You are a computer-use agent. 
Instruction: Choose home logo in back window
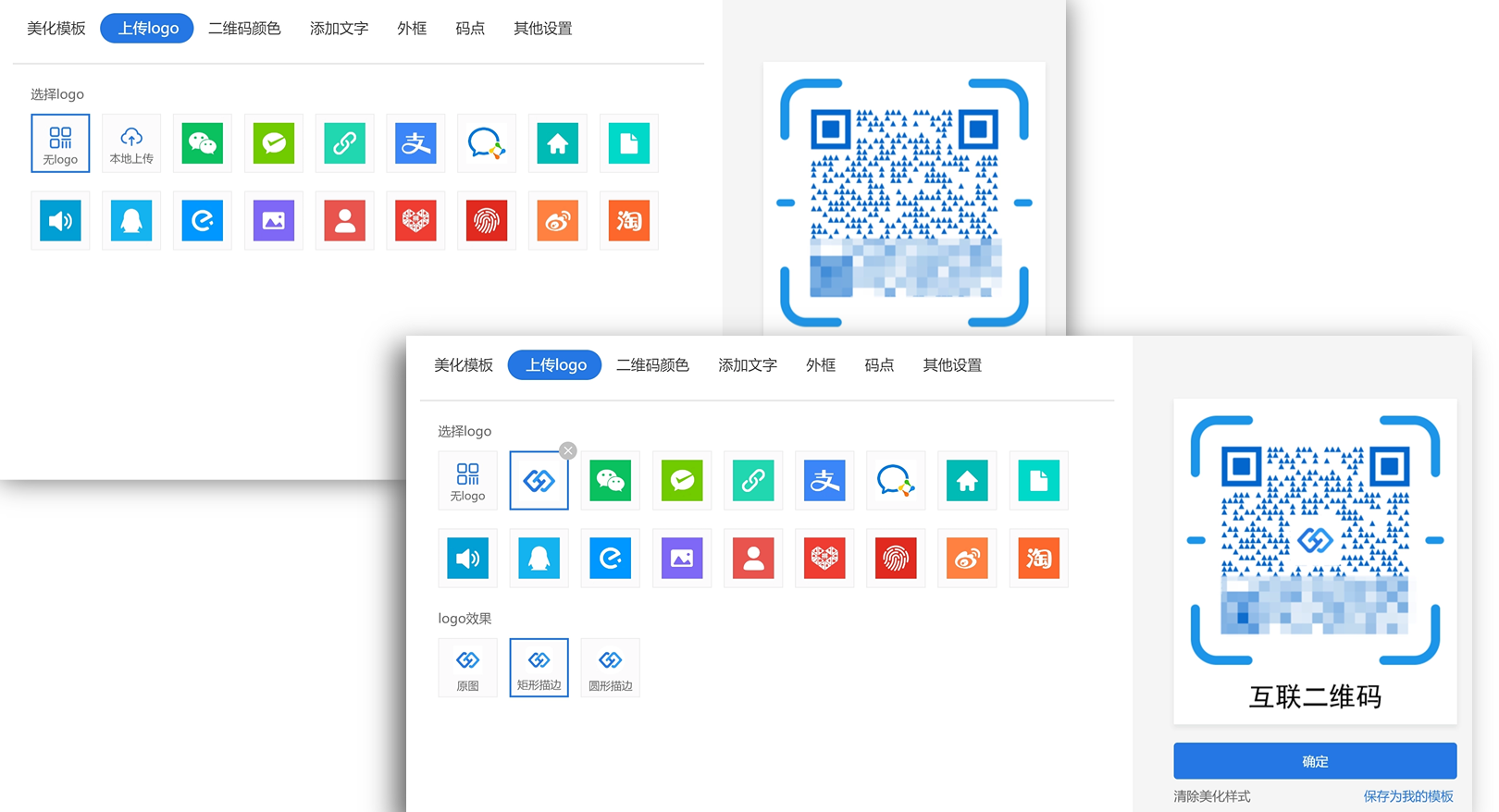click(558, 143)
